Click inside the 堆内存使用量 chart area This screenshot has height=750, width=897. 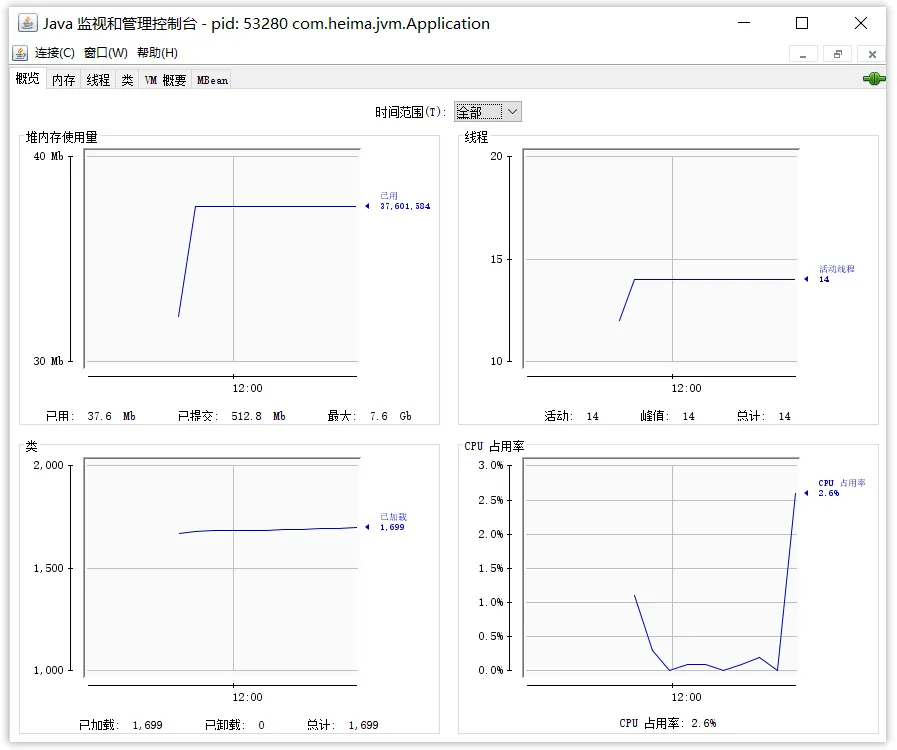(222, 258)
